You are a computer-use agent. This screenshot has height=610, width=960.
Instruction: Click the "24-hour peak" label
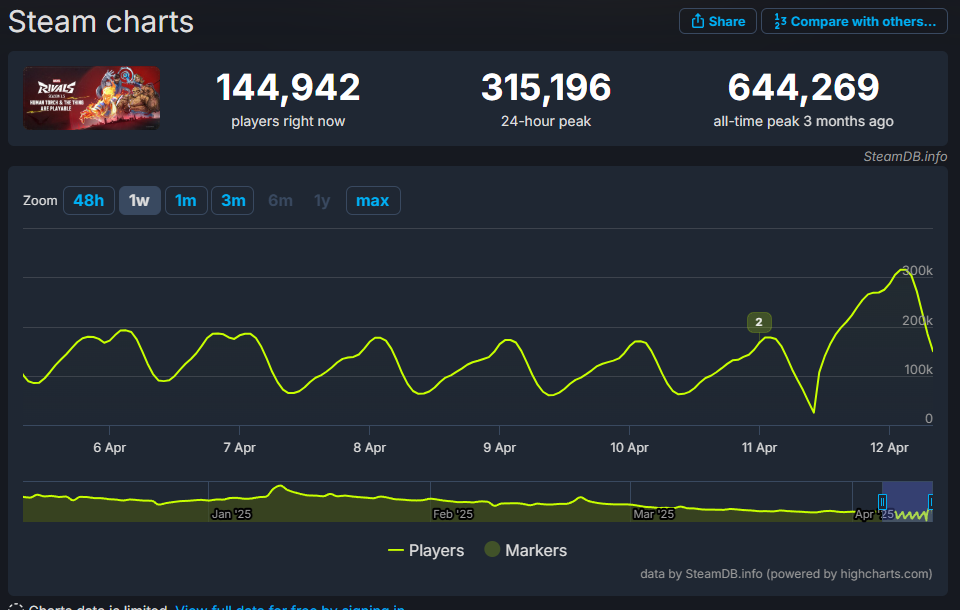[546, 121]
